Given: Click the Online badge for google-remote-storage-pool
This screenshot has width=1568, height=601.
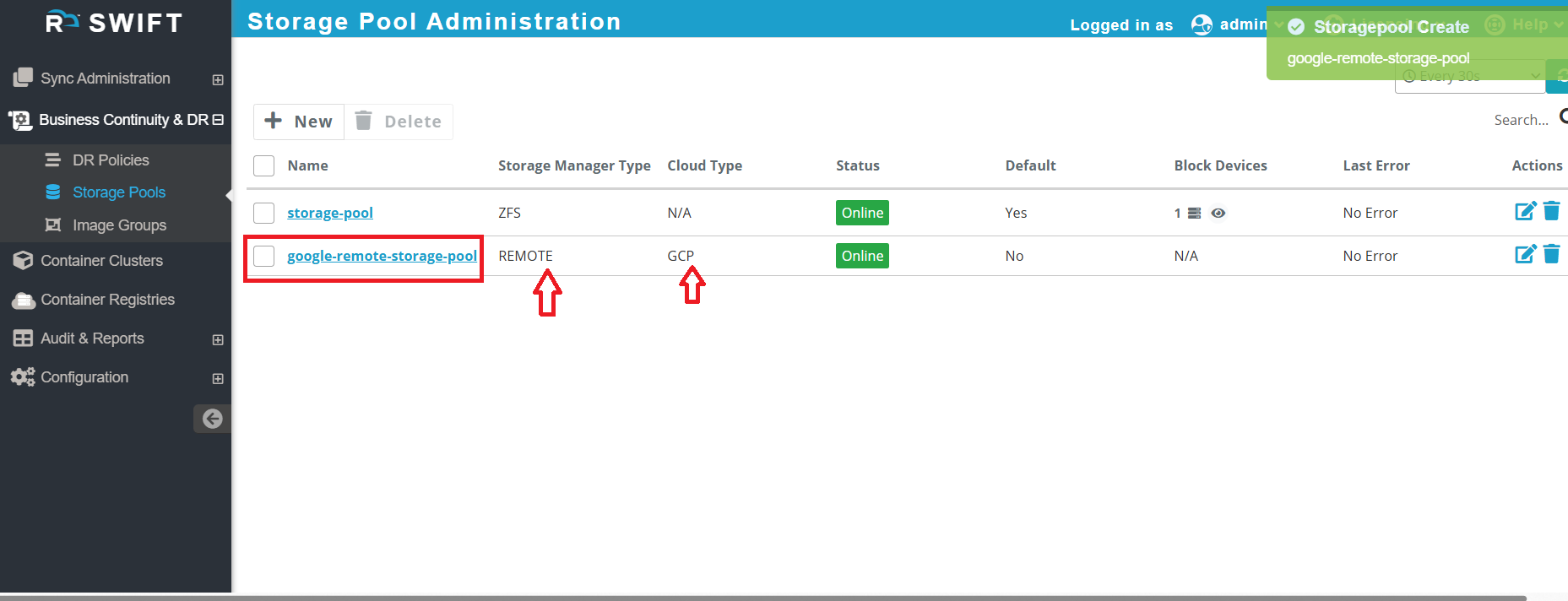Looking at the screenshot, I should [x=862, y=256].
